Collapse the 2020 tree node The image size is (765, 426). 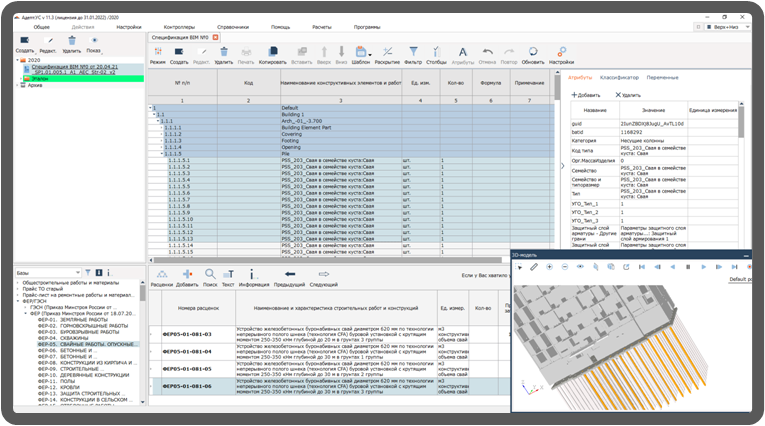pos(18,60)
